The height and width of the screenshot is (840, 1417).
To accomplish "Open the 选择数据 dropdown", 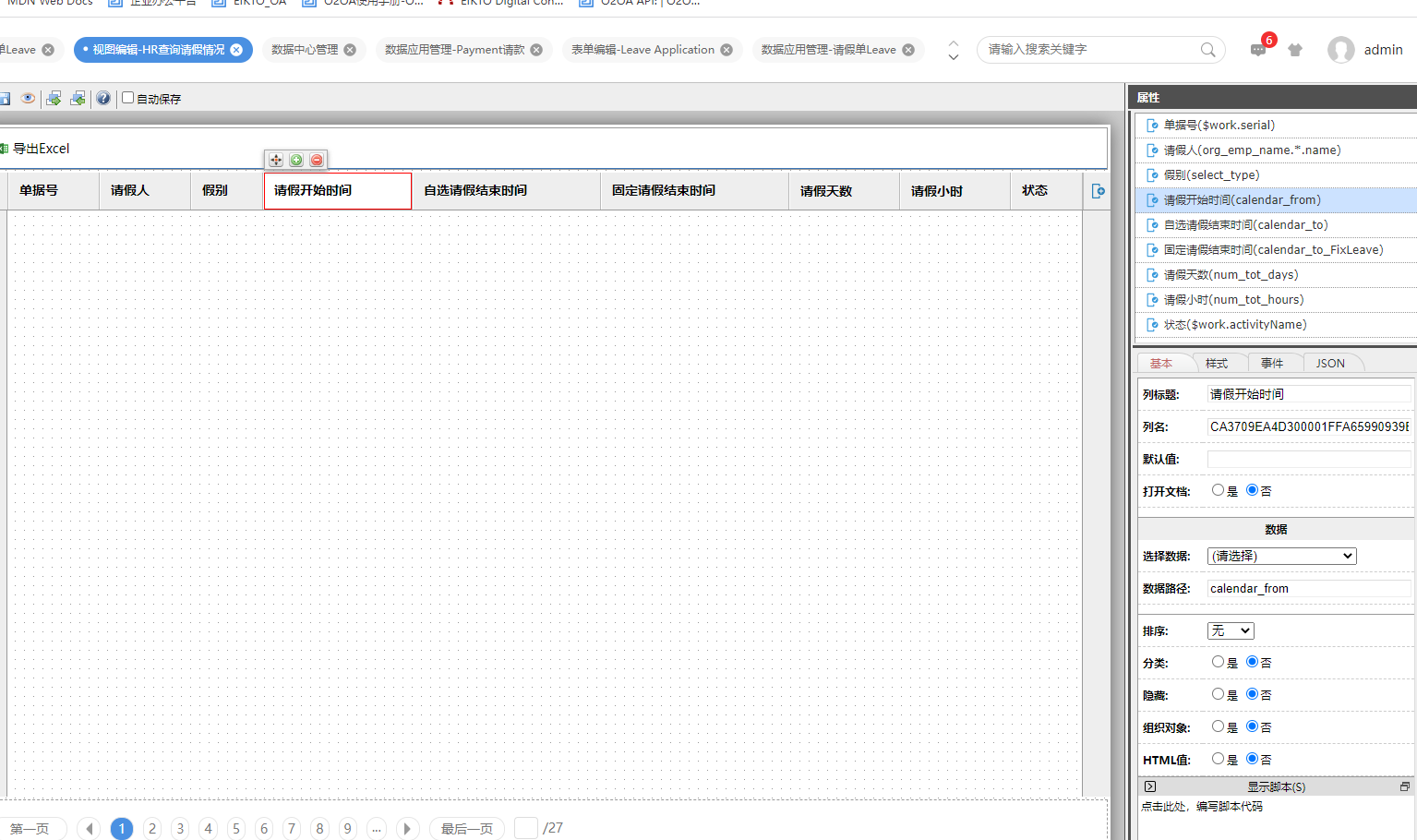I will 1281,556.
